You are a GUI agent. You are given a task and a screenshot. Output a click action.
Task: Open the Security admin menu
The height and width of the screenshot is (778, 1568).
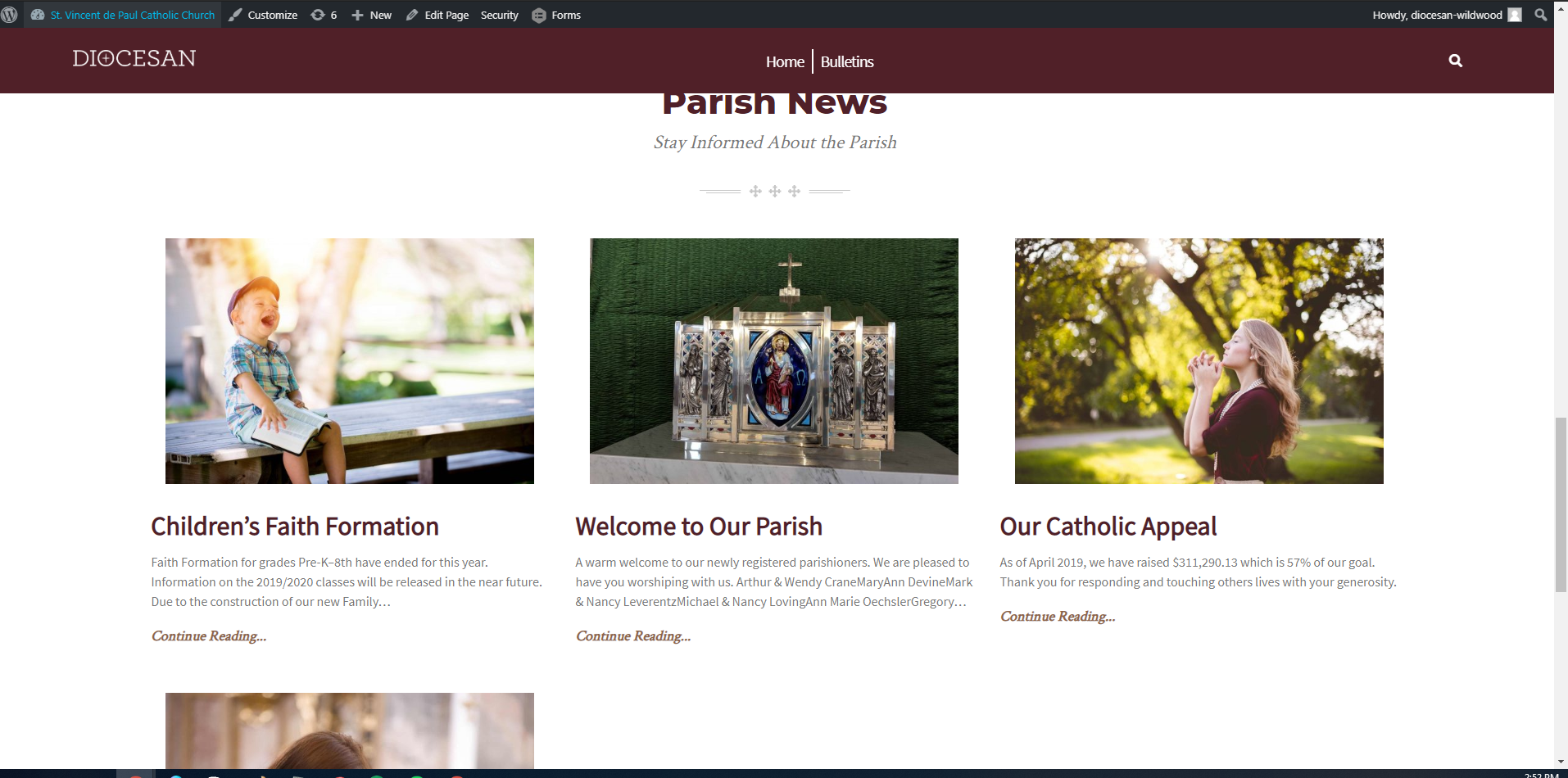(500, 15)
